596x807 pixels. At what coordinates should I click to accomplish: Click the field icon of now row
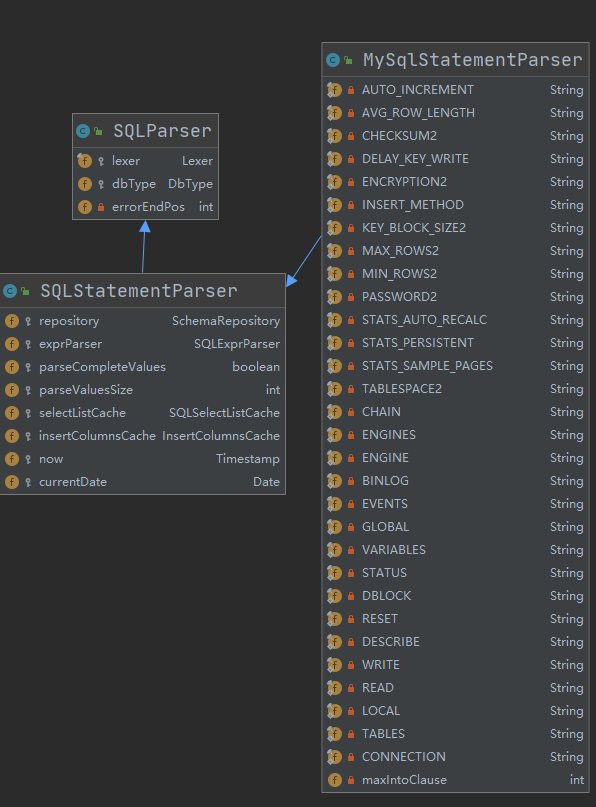12,459
